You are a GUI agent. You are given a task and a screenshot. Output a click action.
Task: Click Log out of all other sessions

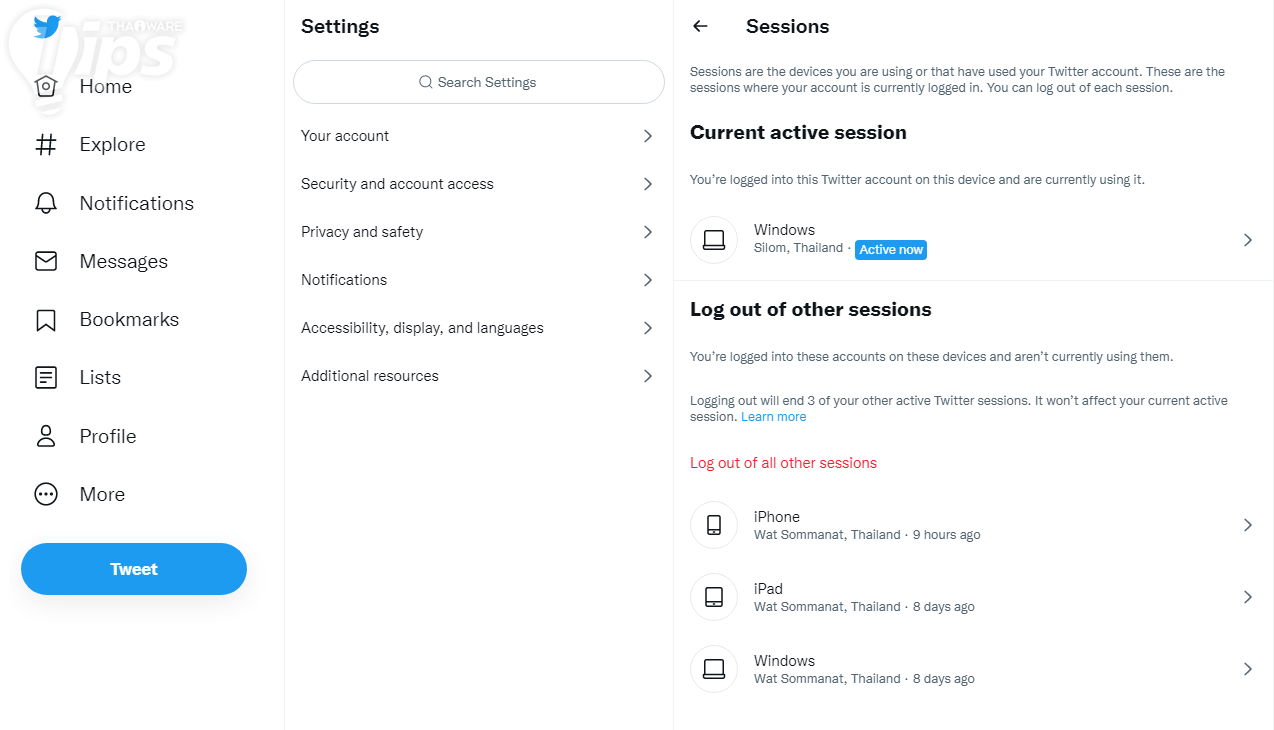(x=783, y=463)
